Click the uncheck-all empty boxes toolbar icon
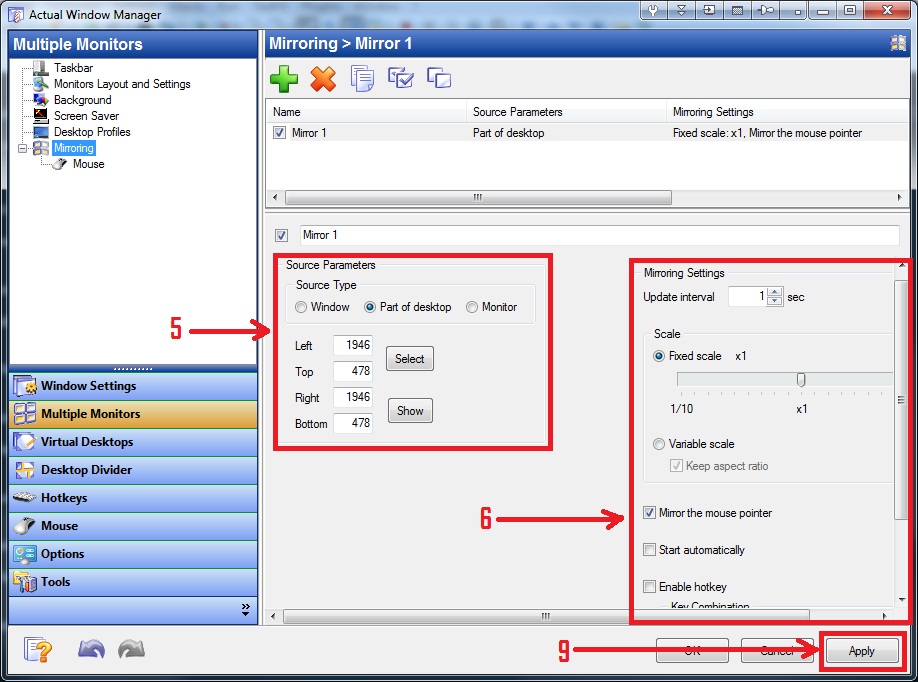Screen dimensions: 918x682 point(439,78)
